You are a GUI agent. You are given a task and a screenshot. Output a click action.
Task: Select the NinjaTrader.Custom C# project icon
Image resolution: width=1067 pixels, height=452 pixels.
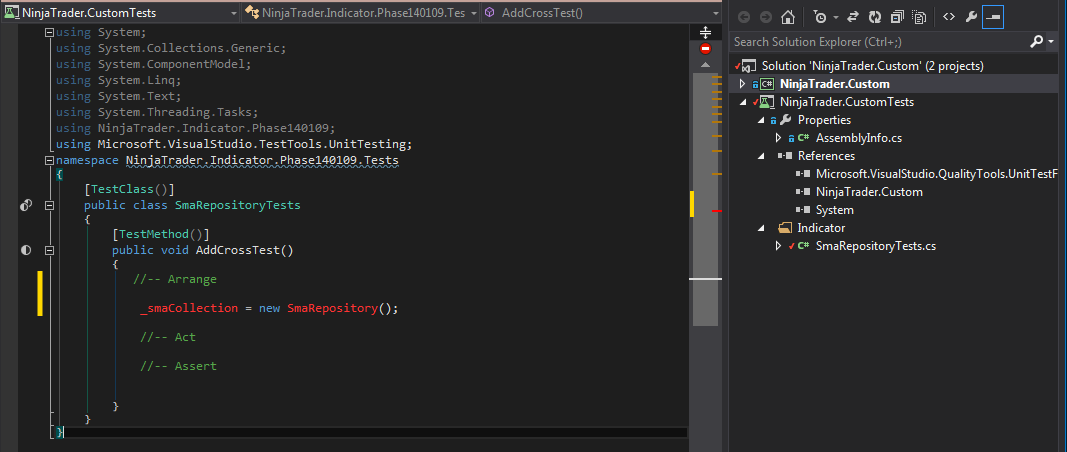coord(766,84)
